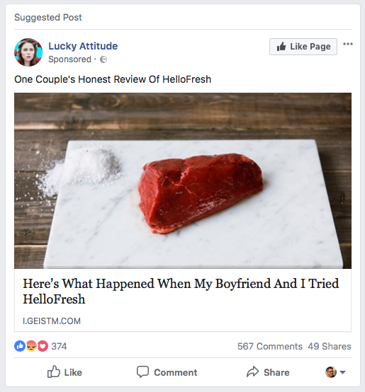Screen dimensions: 365x392
Task: Click the blue thumbs-up reaction icon
Action: click(x=20, y=346)
